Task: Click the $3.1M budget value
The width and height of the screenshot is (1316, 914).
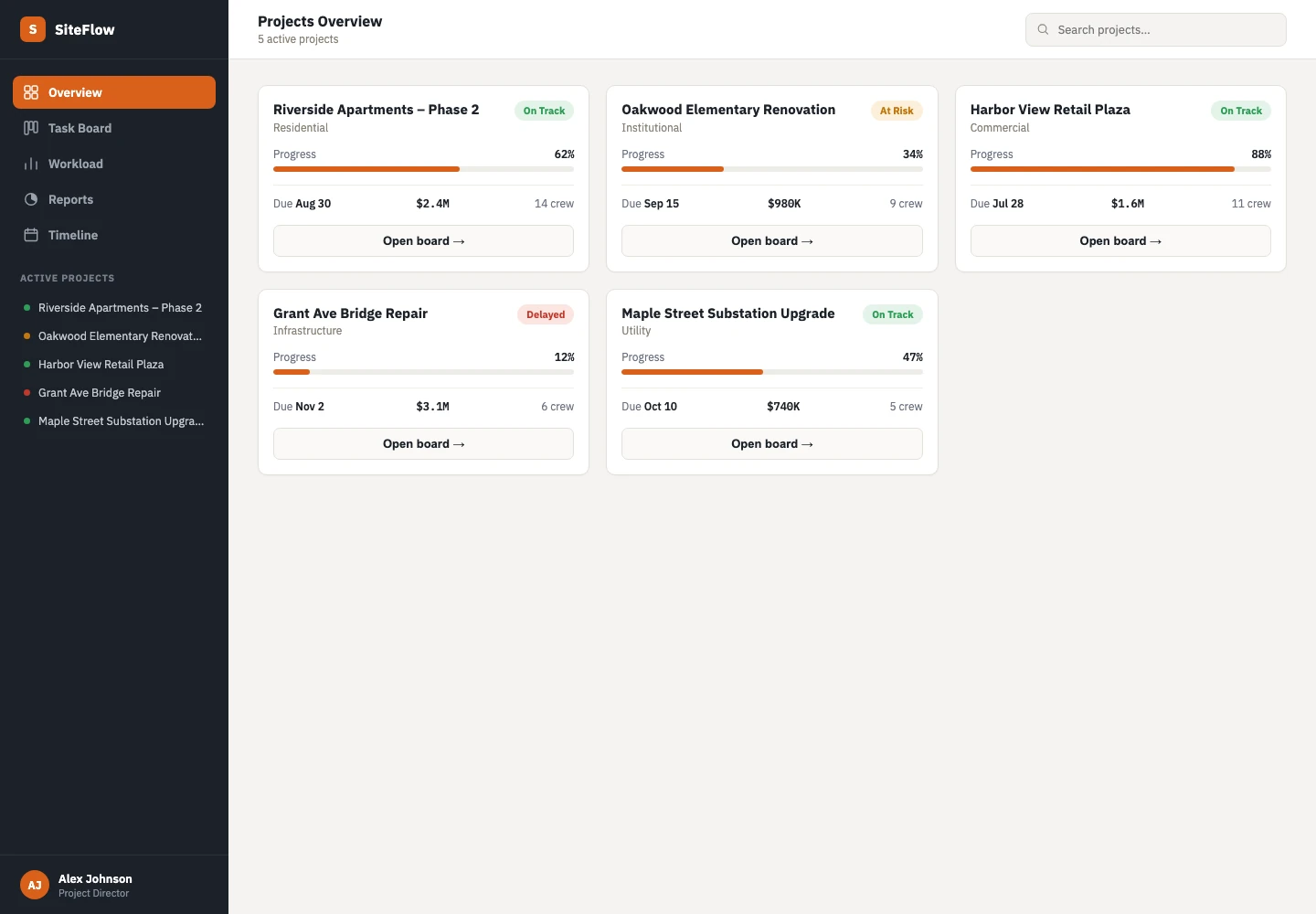Action: [432, 407]
